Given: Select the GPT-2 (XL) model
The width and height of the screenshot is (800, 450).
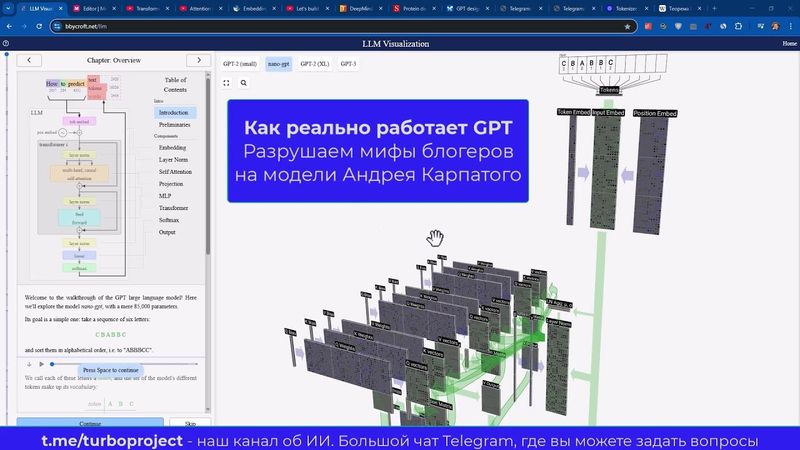Looking at the screenshot, I should (315, 64).
